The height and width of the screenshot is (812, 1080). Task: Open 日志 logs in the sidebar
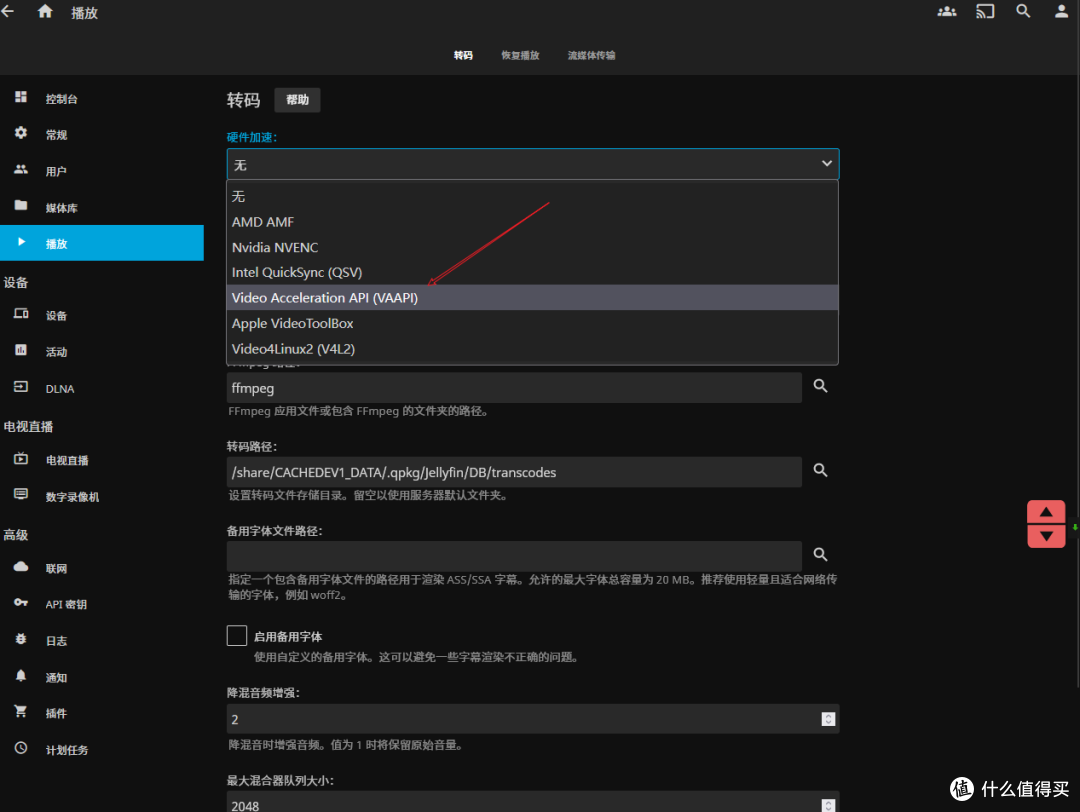pyautogui.click(x=102, y=641)
